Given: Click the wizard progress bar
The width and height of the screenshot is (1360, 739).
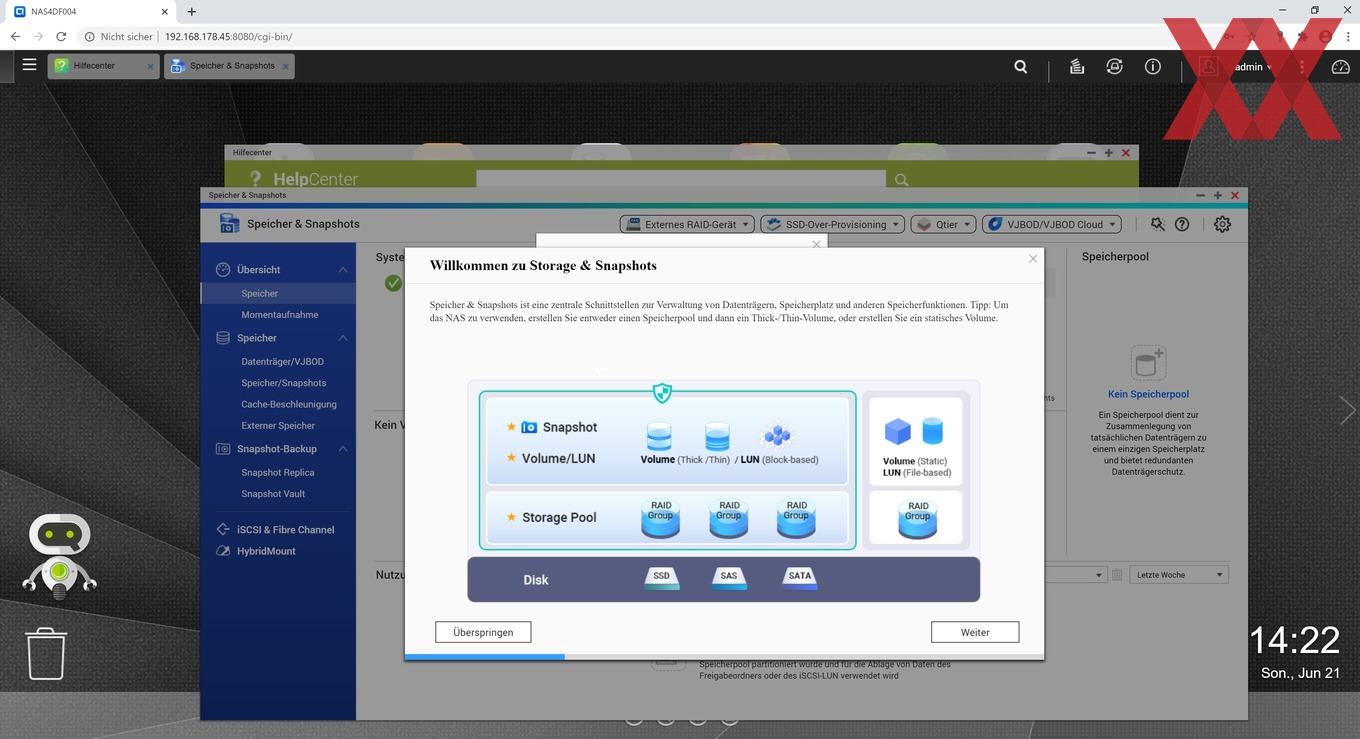Looking at the screenshot, I should pyautogui.click(x=724, y=657).
